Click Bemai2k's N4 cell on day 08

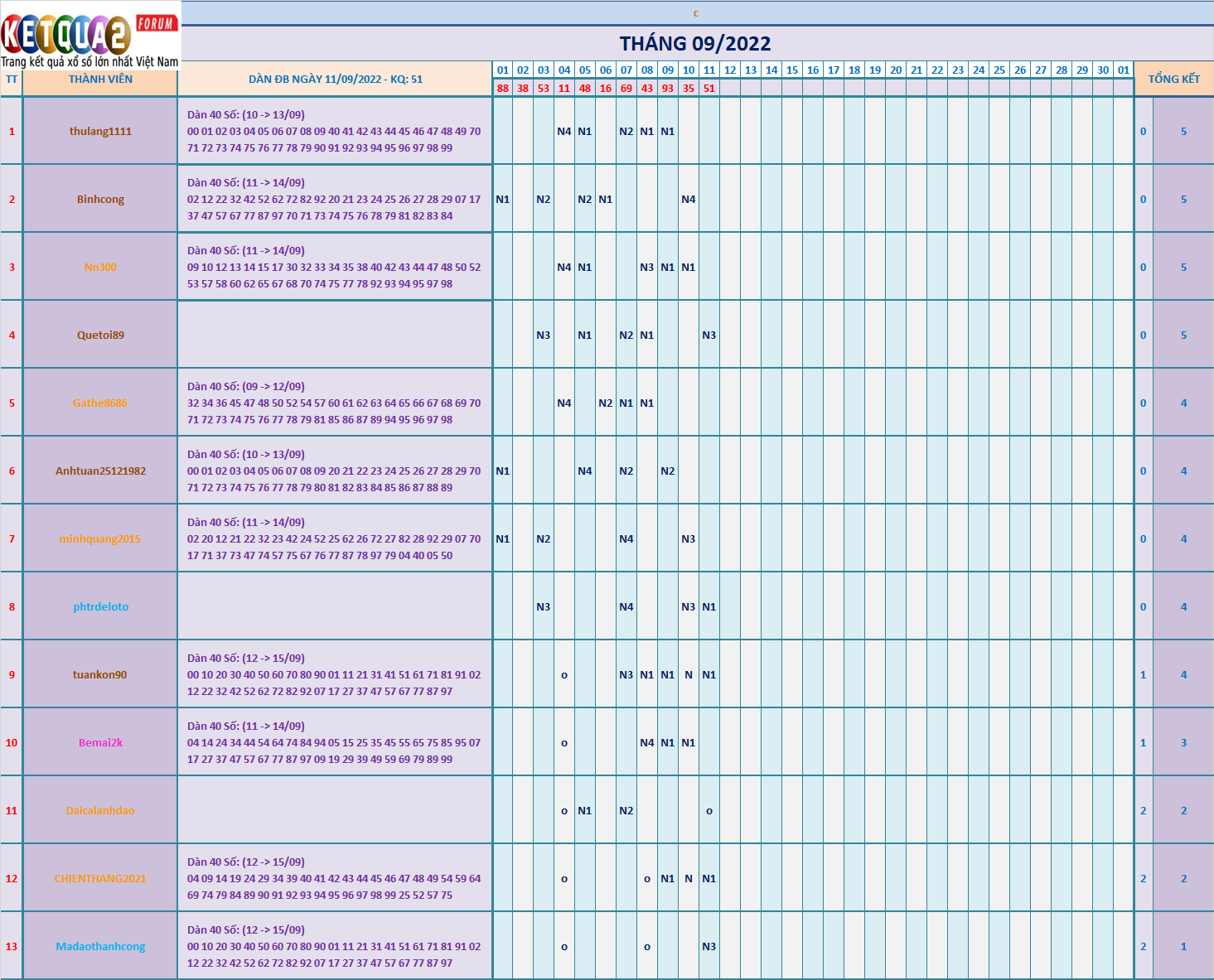coord(647,742)
